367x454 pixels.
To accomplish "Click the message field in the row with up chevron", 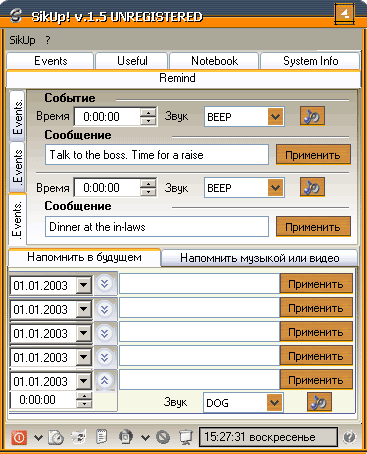I will point(199,380).
